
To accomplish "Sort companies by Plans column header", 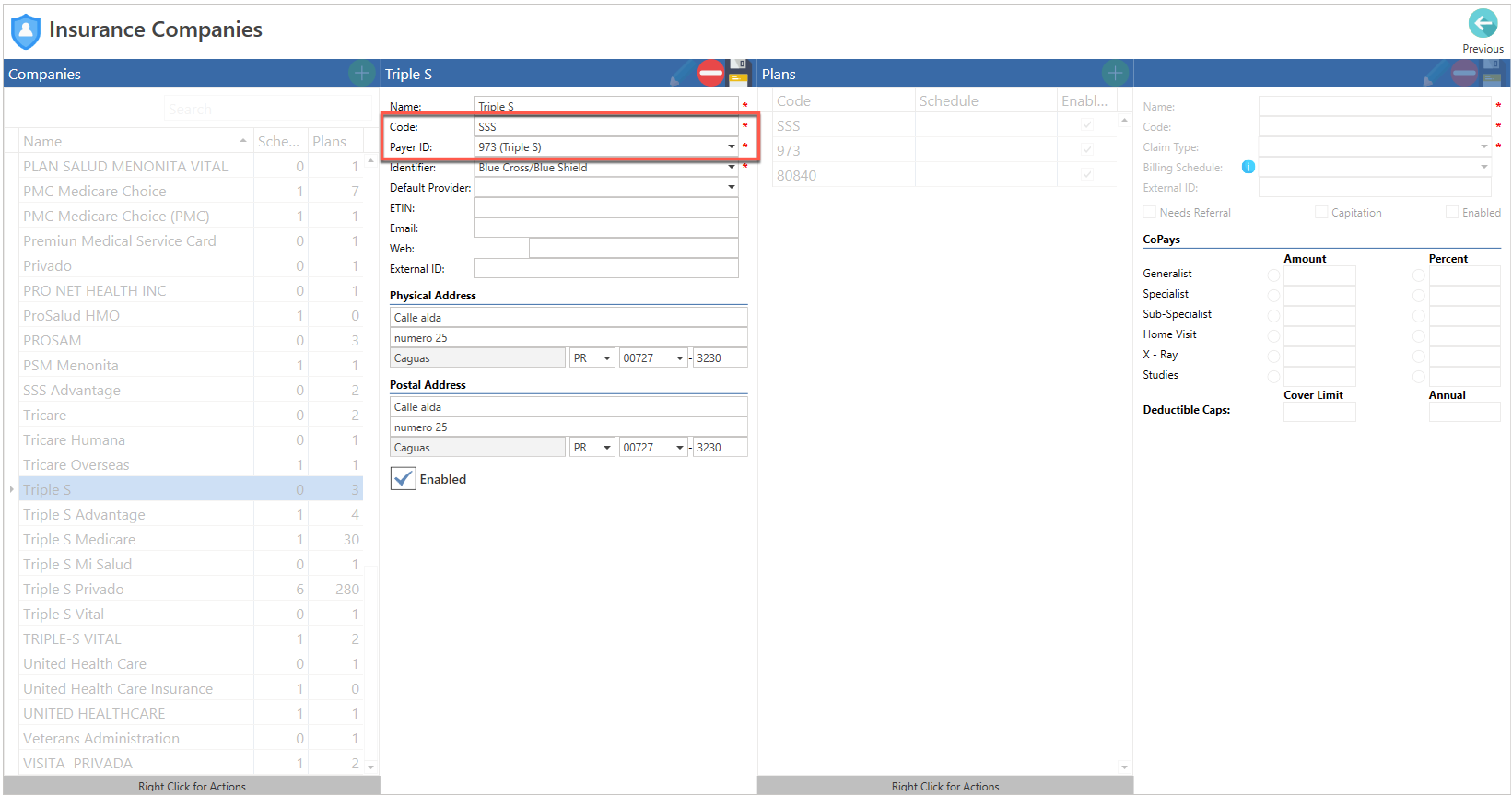I will 335,141.
